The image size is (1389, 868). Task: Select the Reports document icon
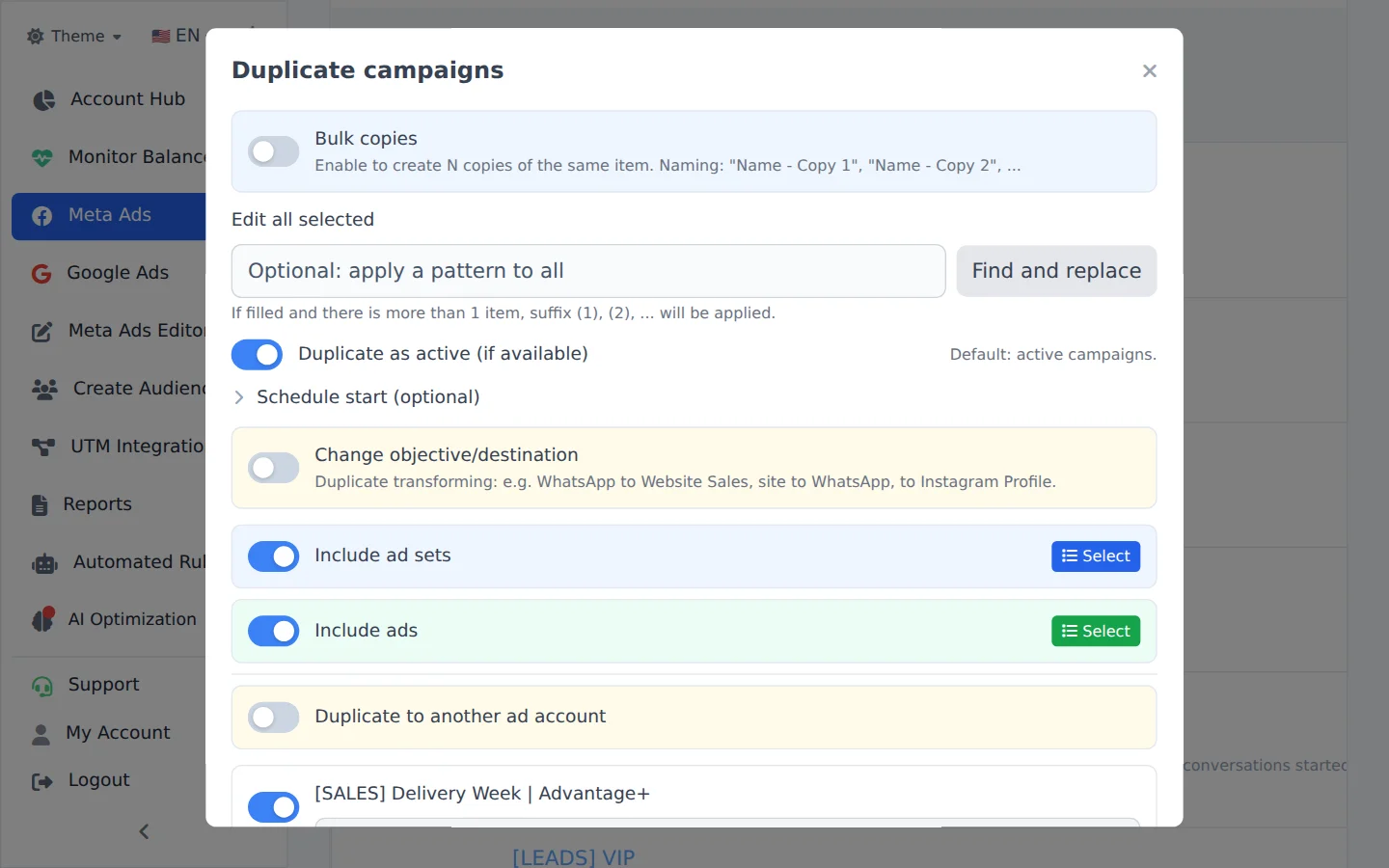[x=40, y=505]
